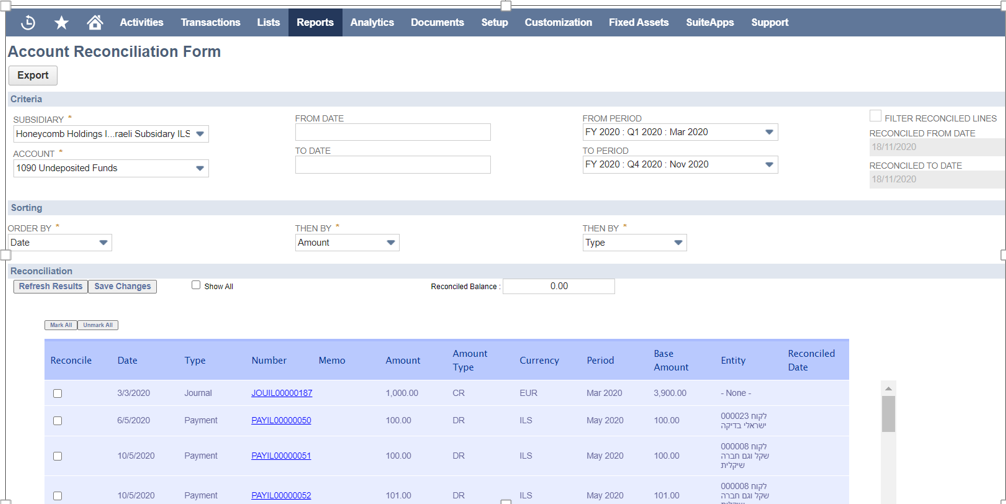Open the Then By dropdown set to Amount
The width and height of the screenshot is (1006, 504).
click(347, 242)
